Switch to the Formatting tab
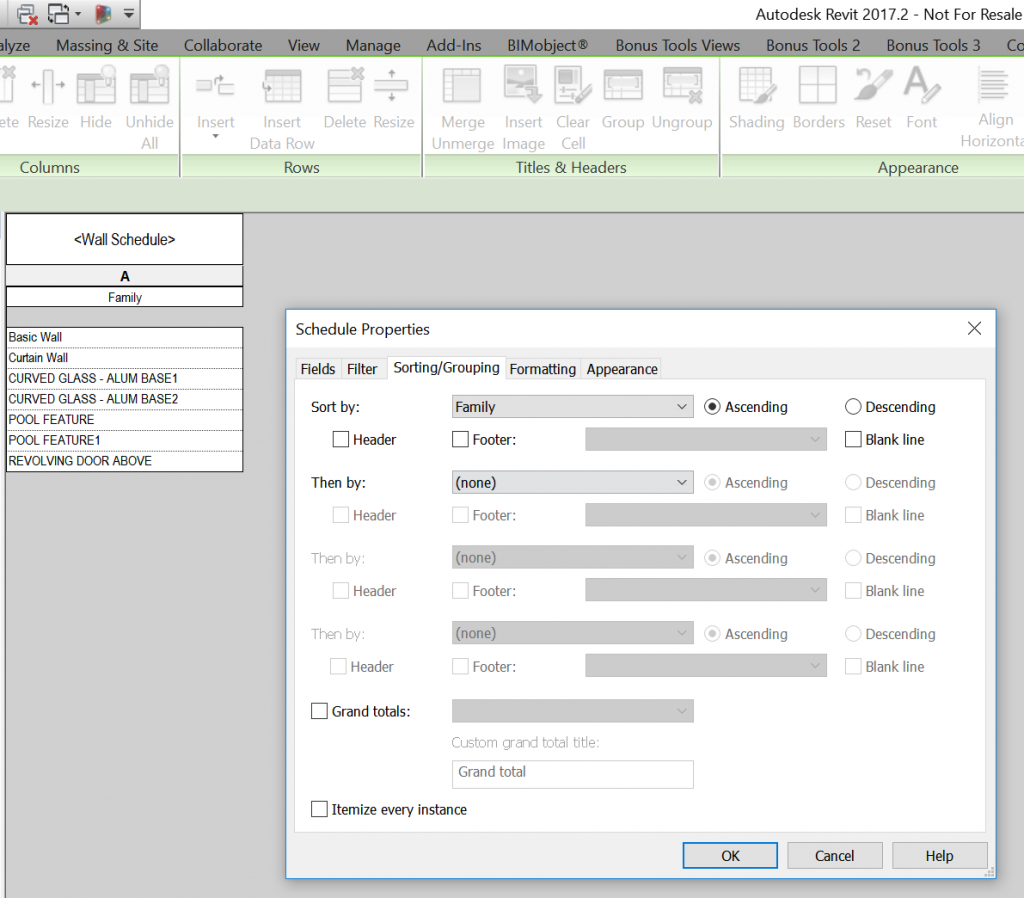Image resolution: width=1024 pixels, height=898 pixels. point(542,369)
